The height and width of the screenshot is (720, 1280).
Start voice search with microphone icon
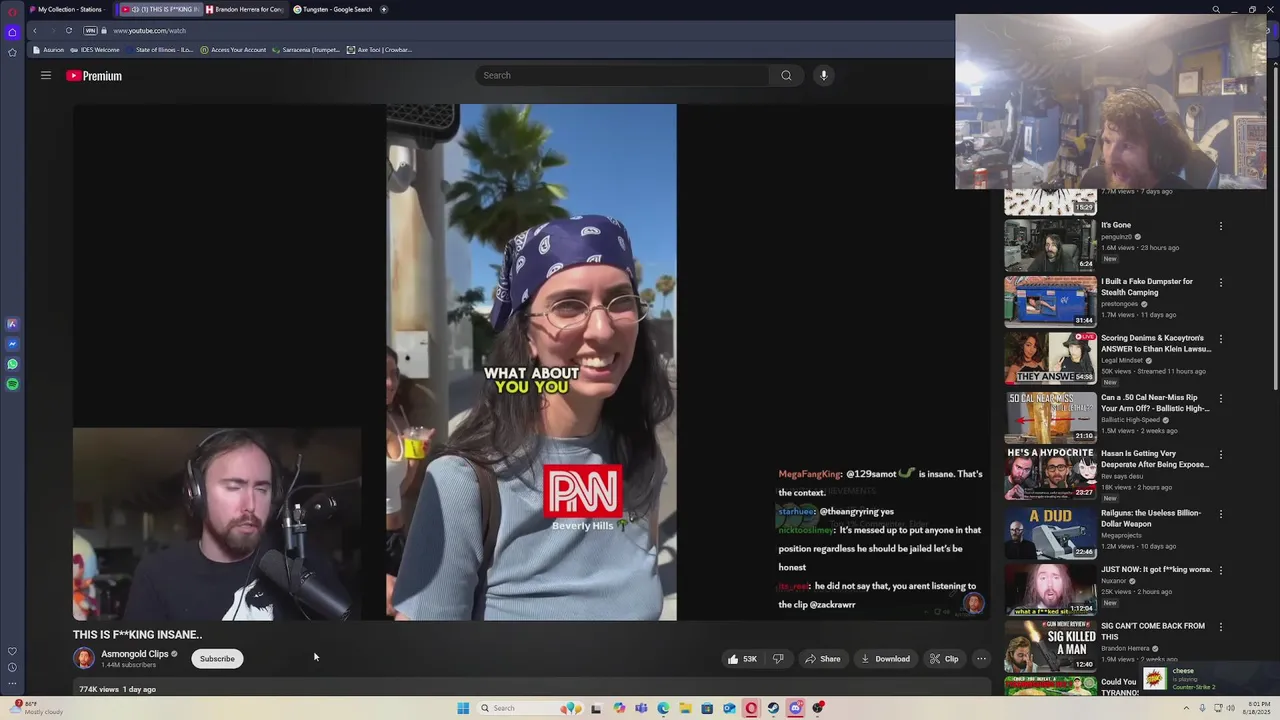824,75
